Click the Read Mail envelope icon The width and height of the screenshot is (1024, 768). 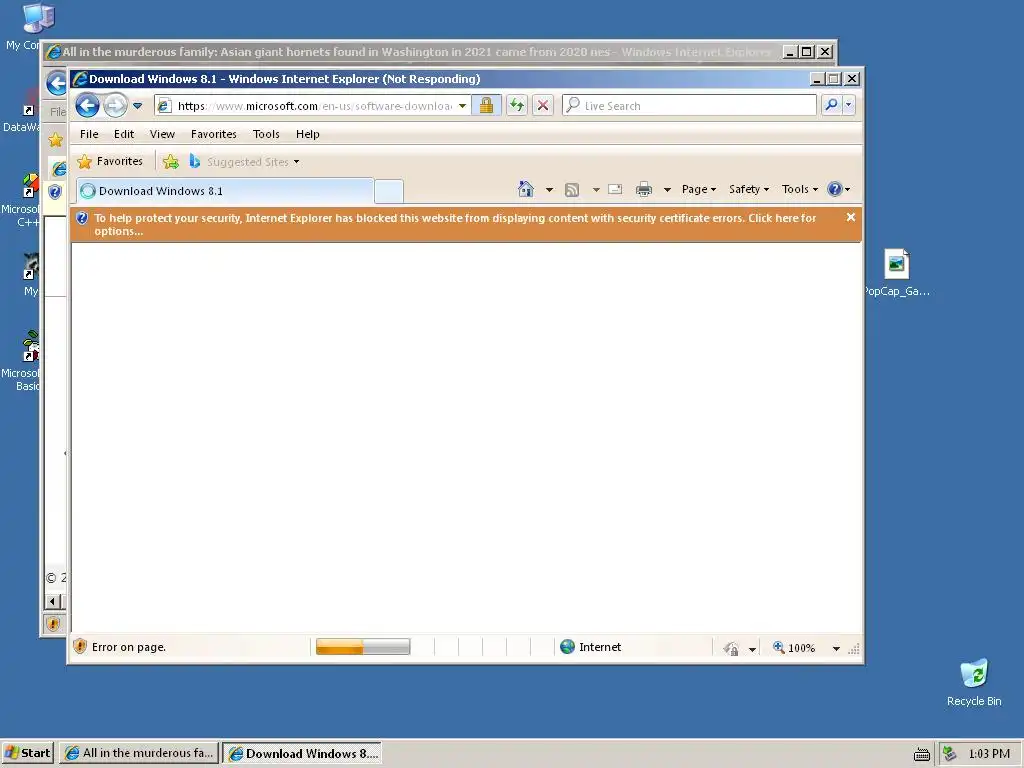[x=615, y=189]
